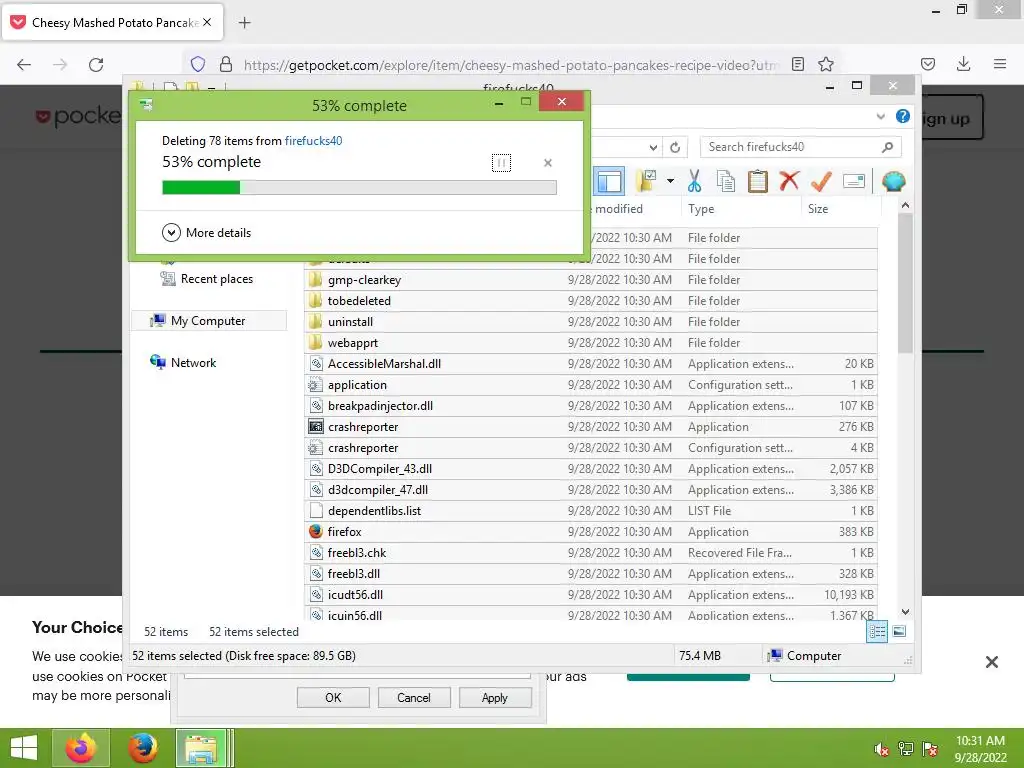Click the red X Delete icon
The image size is (1024, 768).
tap(789, 181)
